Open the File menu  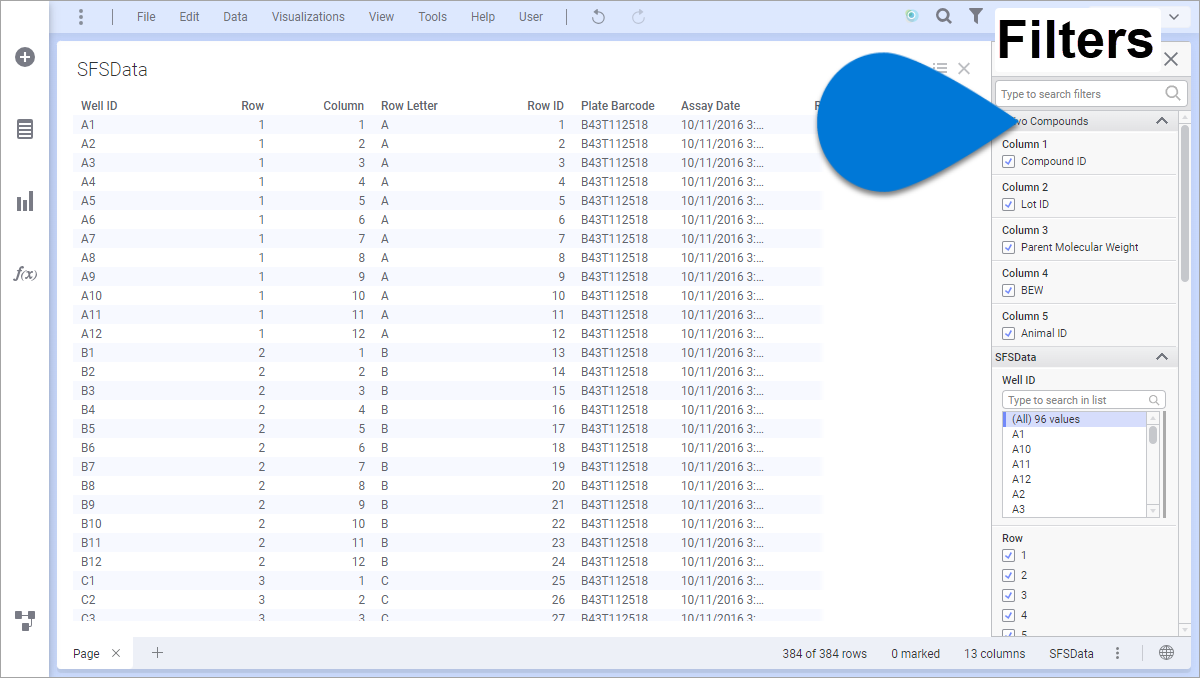pyautogui.click(x=146, y=17)
